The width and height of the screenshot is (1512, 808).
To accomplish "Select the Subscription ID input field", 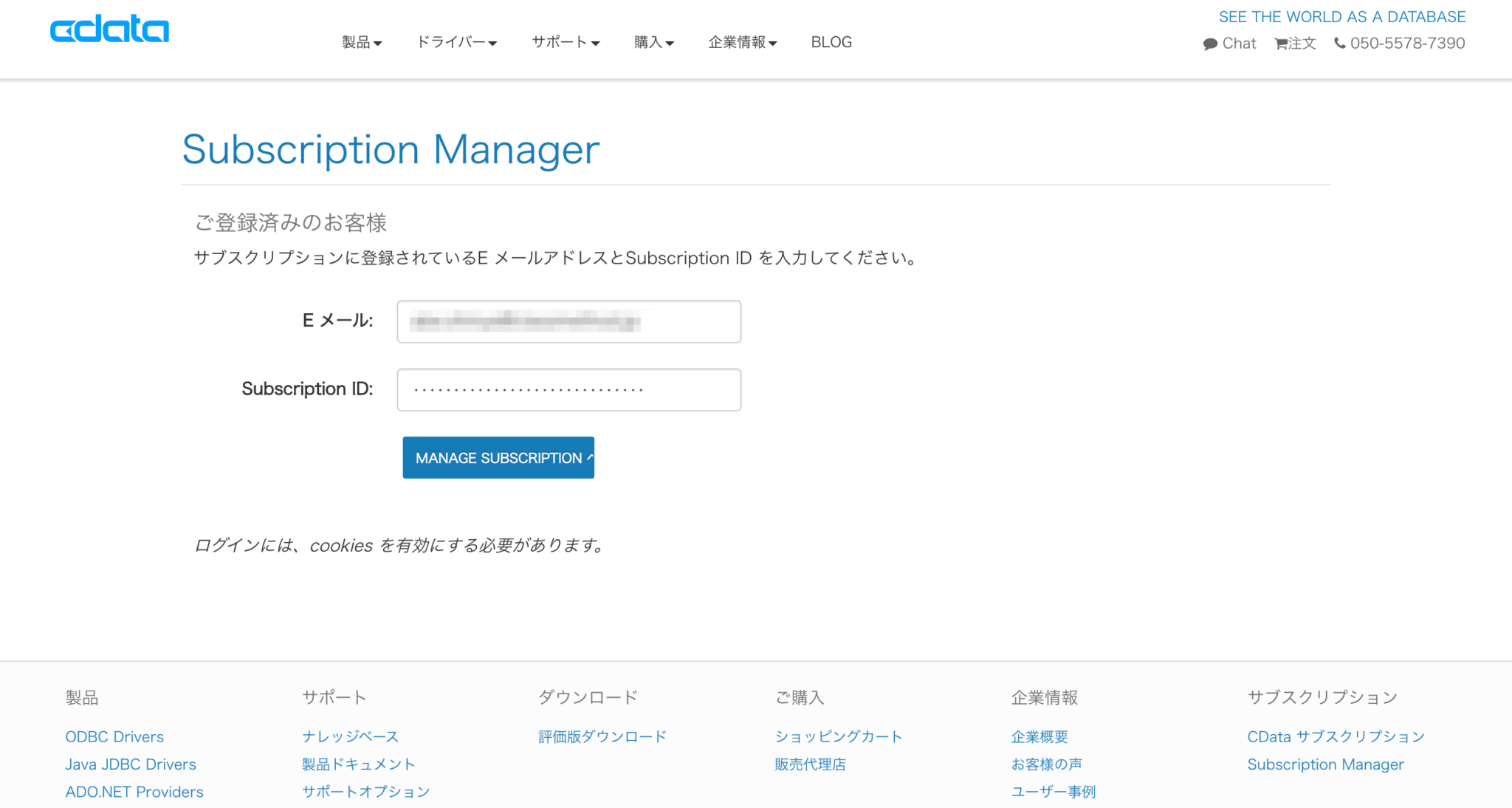I will click(x=568, y=389).
